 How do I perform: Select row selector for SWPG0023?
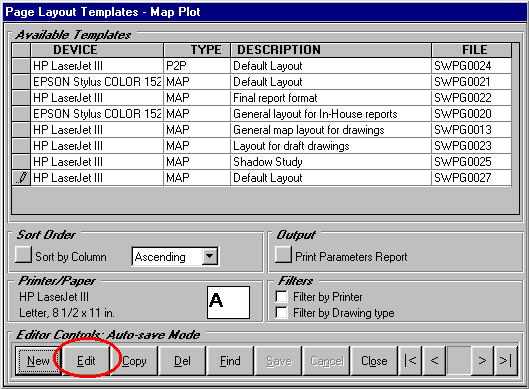(21, 146)
